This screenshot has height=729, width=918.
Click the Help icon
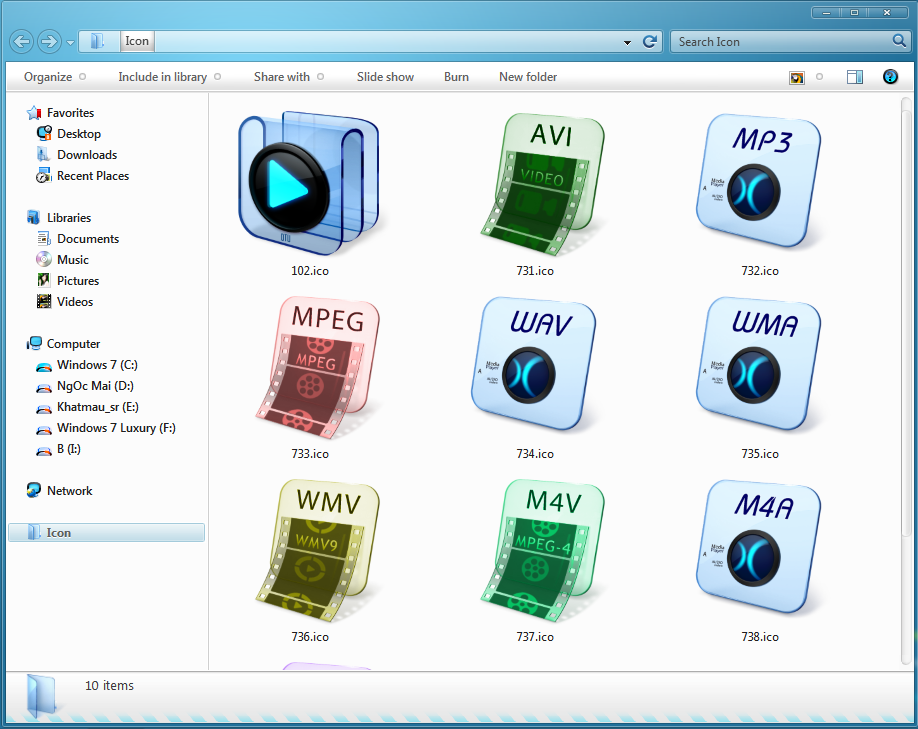890,77
